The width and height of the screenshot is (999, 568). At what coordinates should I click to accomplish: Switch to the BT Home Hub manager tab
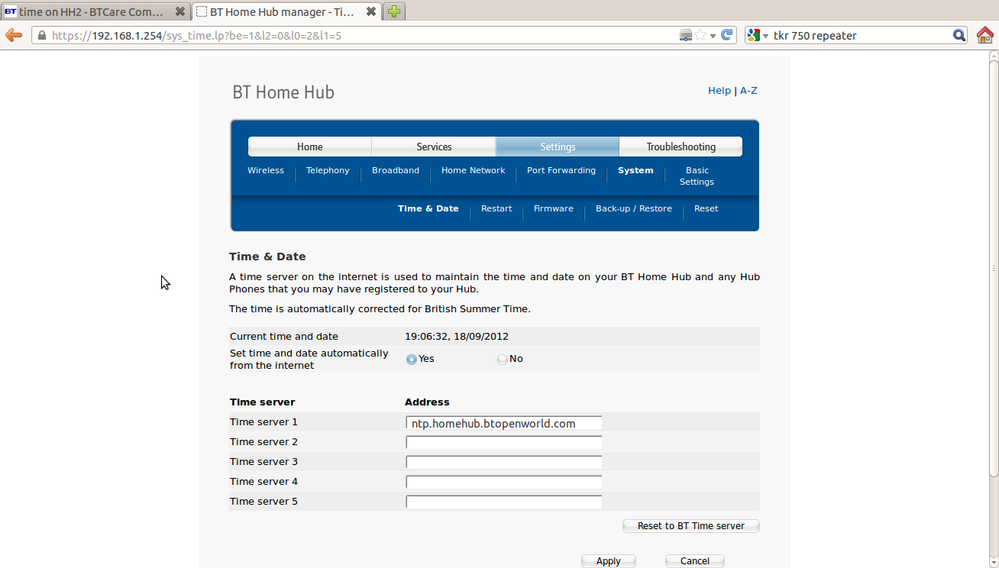tap(286, 11)
